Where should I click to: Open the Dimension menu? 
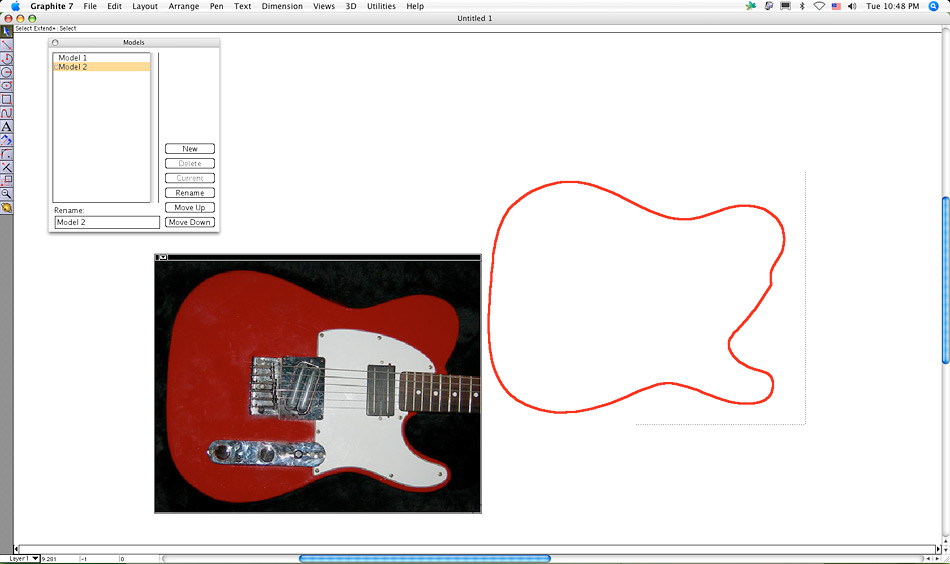click(282, 6)
